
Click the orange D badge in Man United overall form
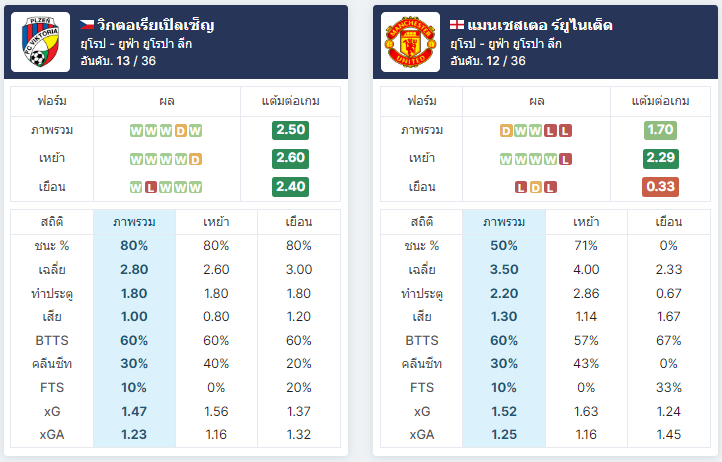[x=506, y=131]
